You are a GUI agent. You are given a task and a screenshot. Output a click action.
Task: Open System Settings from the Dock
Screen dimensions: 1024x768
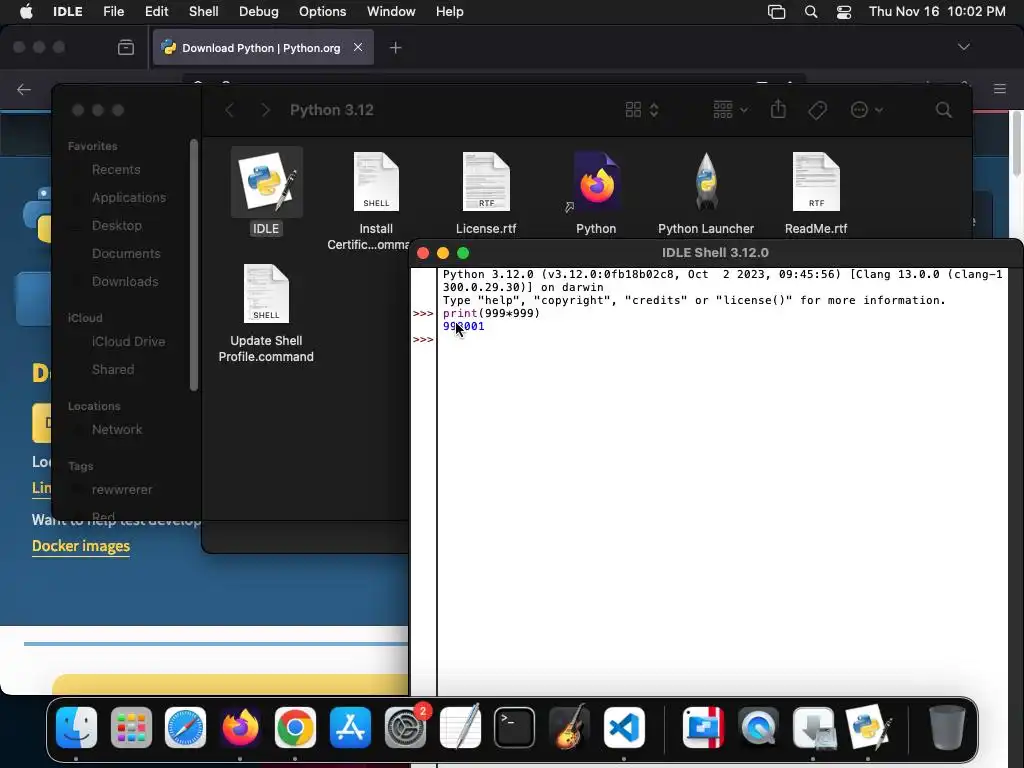coord(405,728)
